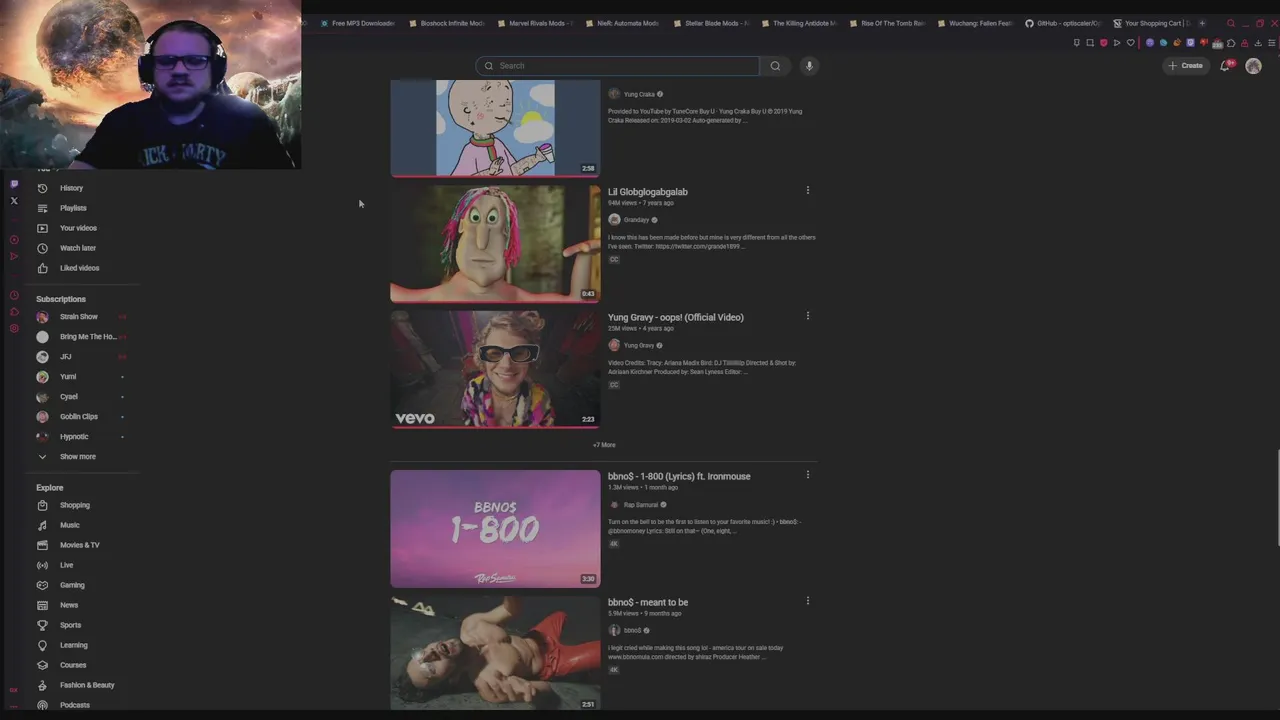Image resolution: width=1280 pixels, height=720 pixels.
Task: Open options menu for Yung Gravy oops!
Action: [808, 316]
